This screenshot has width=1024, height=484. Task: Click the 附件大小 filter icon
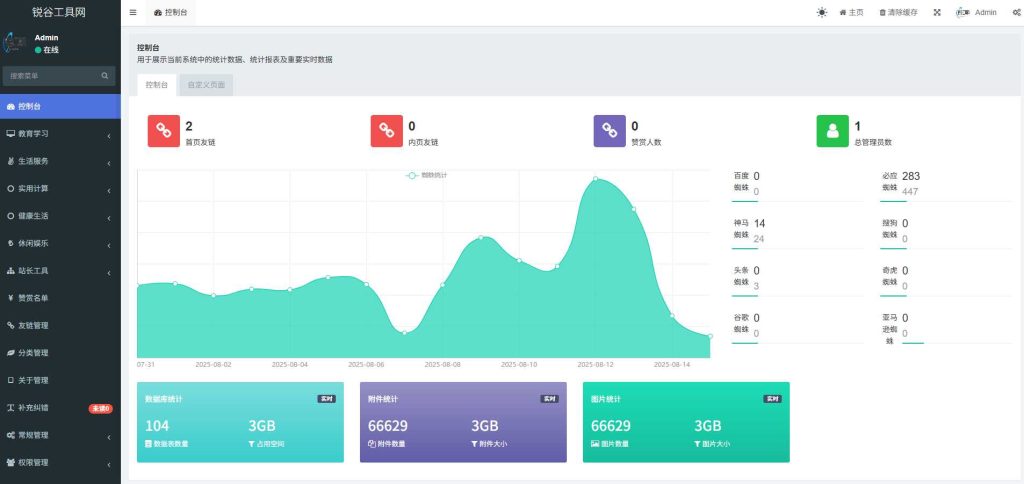tap(475, 444)
